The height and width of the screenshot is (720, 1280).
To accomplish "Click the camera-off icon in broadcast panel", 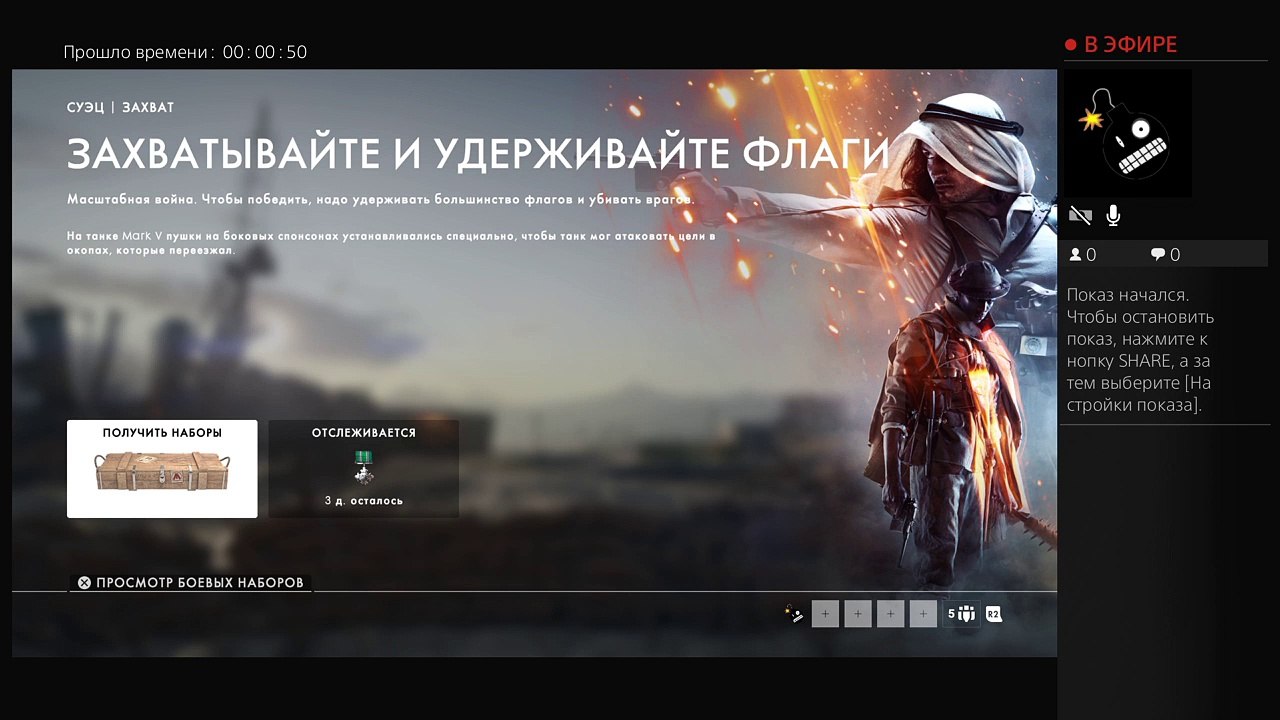I will [1080, 215].
